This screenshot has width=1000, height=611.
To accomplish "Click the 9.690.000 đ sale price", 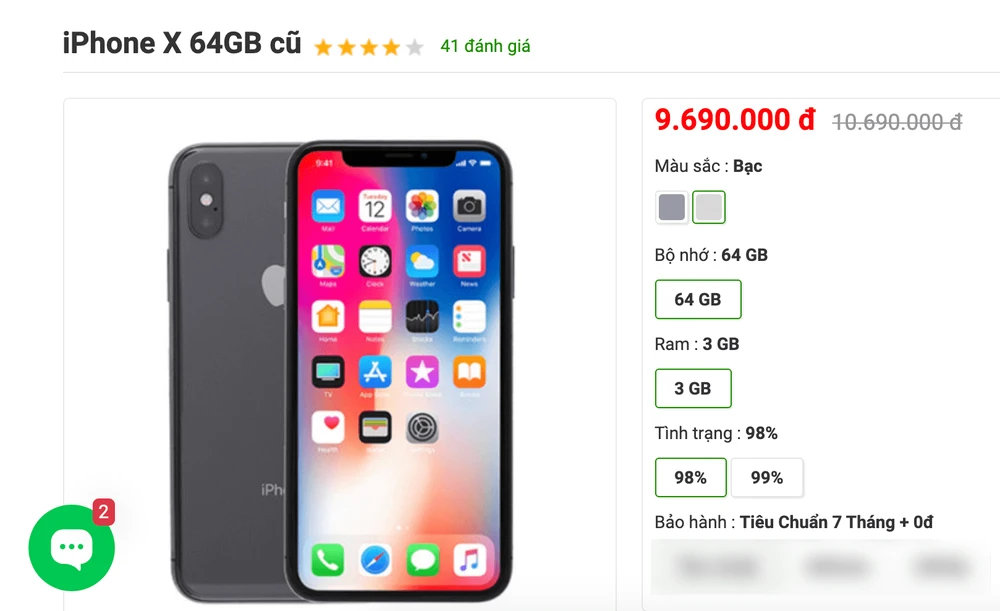I will 735,120.
